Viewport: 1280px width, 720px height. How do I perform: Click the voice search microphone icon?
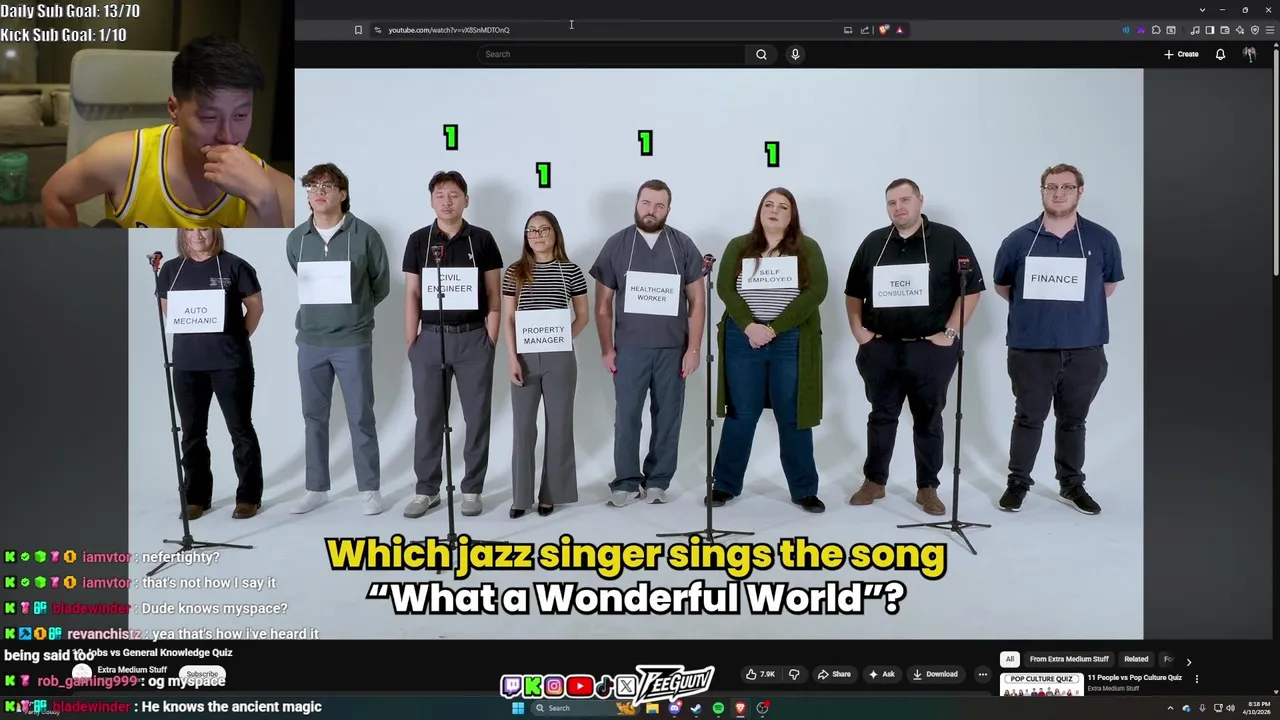point(795,54)
